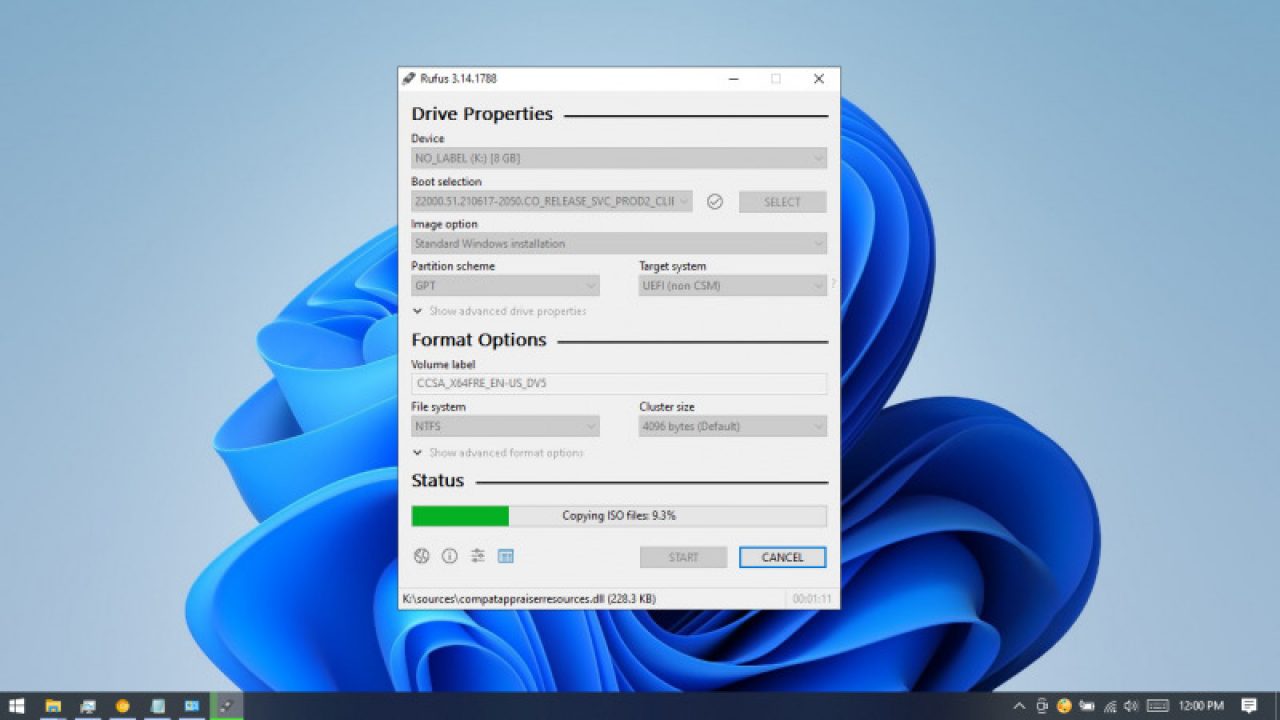
Task: Open the Partition scheme dropdown
Action: tap(505, 285)
